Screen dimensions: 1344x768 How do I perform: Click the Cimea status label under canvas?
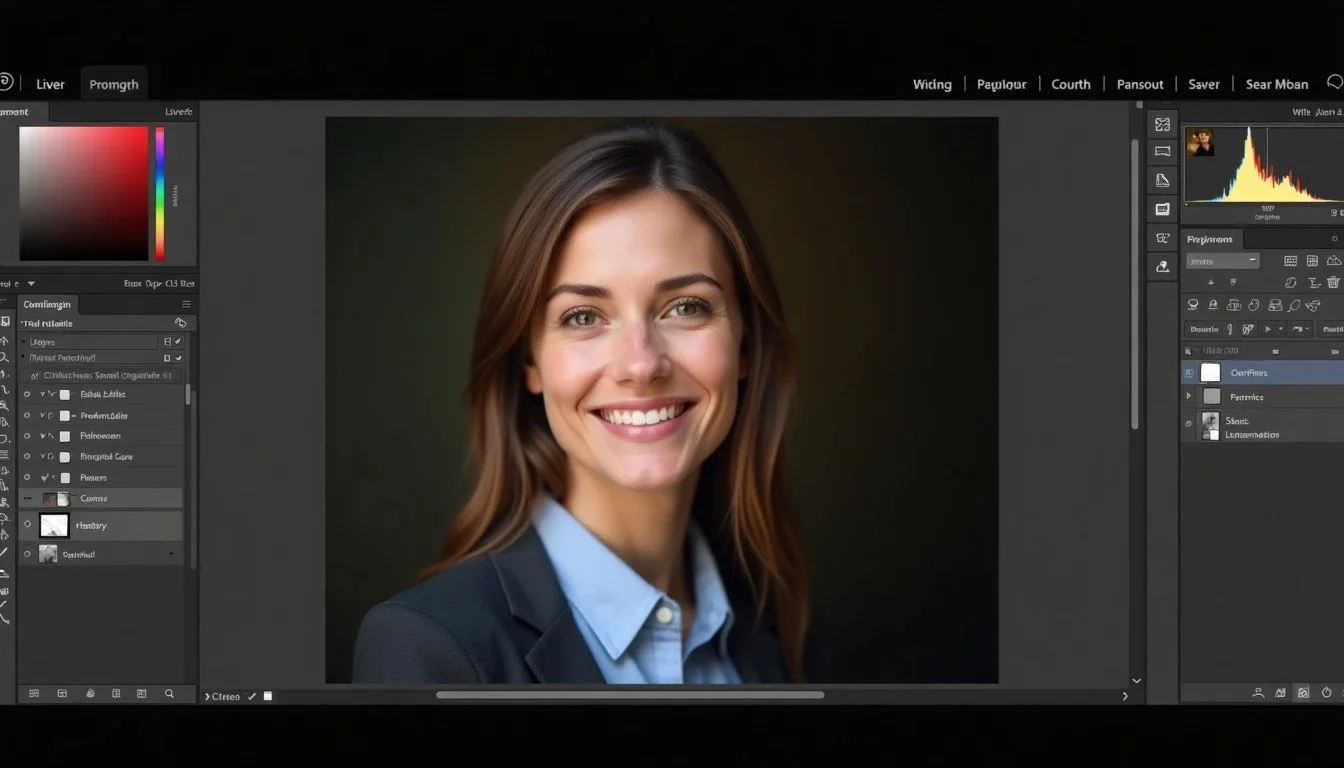pos(225,696)
